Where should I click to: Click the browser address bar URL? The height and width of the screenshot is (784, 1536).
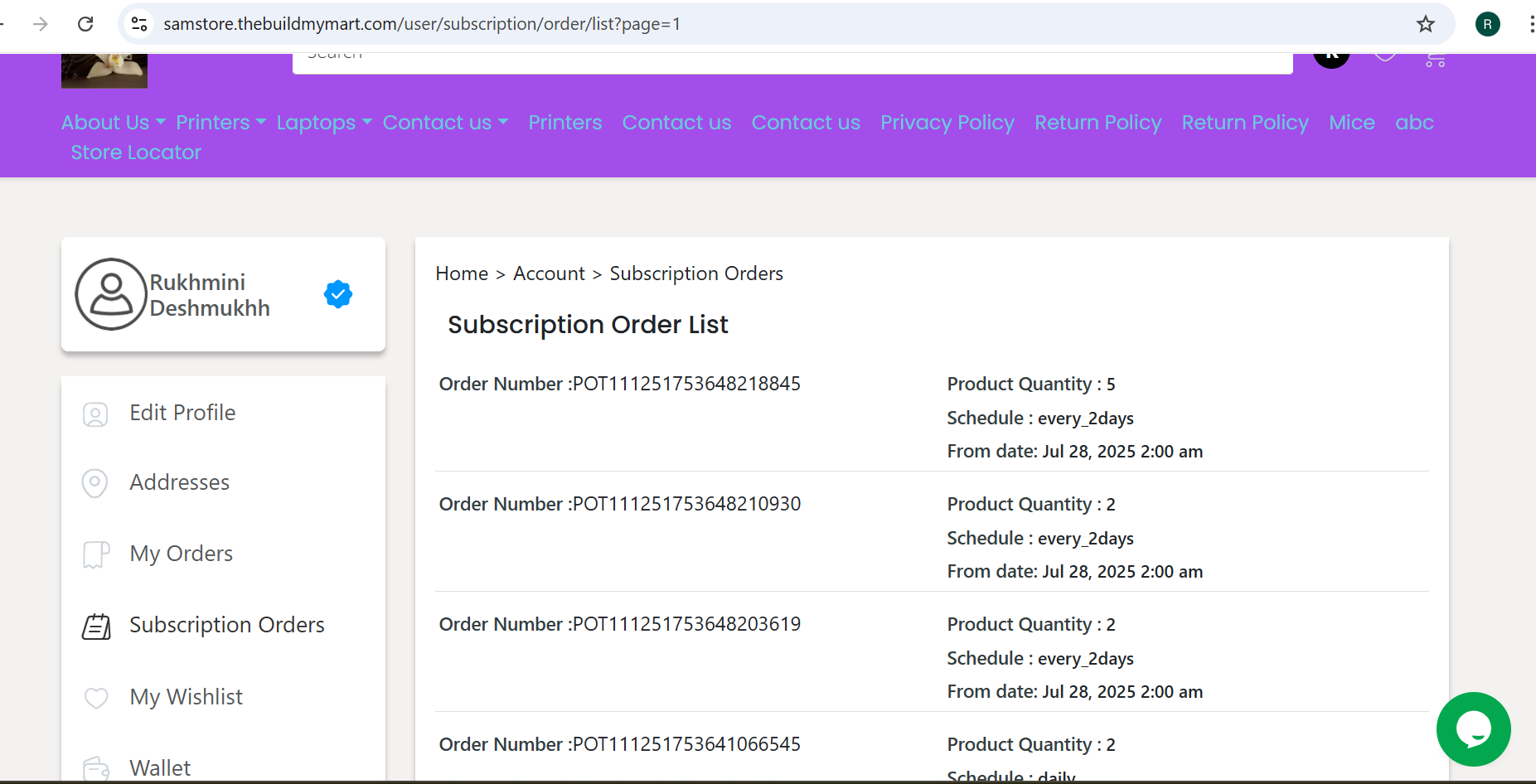pyautogui.click(x=422, y=24)
